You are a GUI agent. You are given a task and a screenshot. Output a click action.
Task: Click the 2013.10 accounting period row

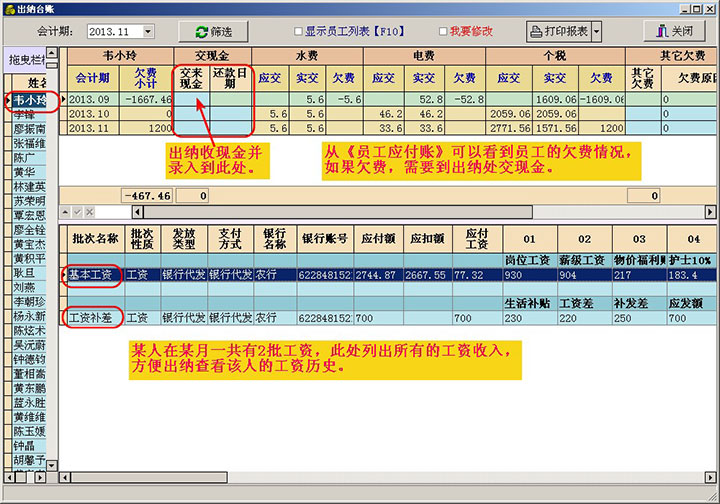click(x=90, y=114)
